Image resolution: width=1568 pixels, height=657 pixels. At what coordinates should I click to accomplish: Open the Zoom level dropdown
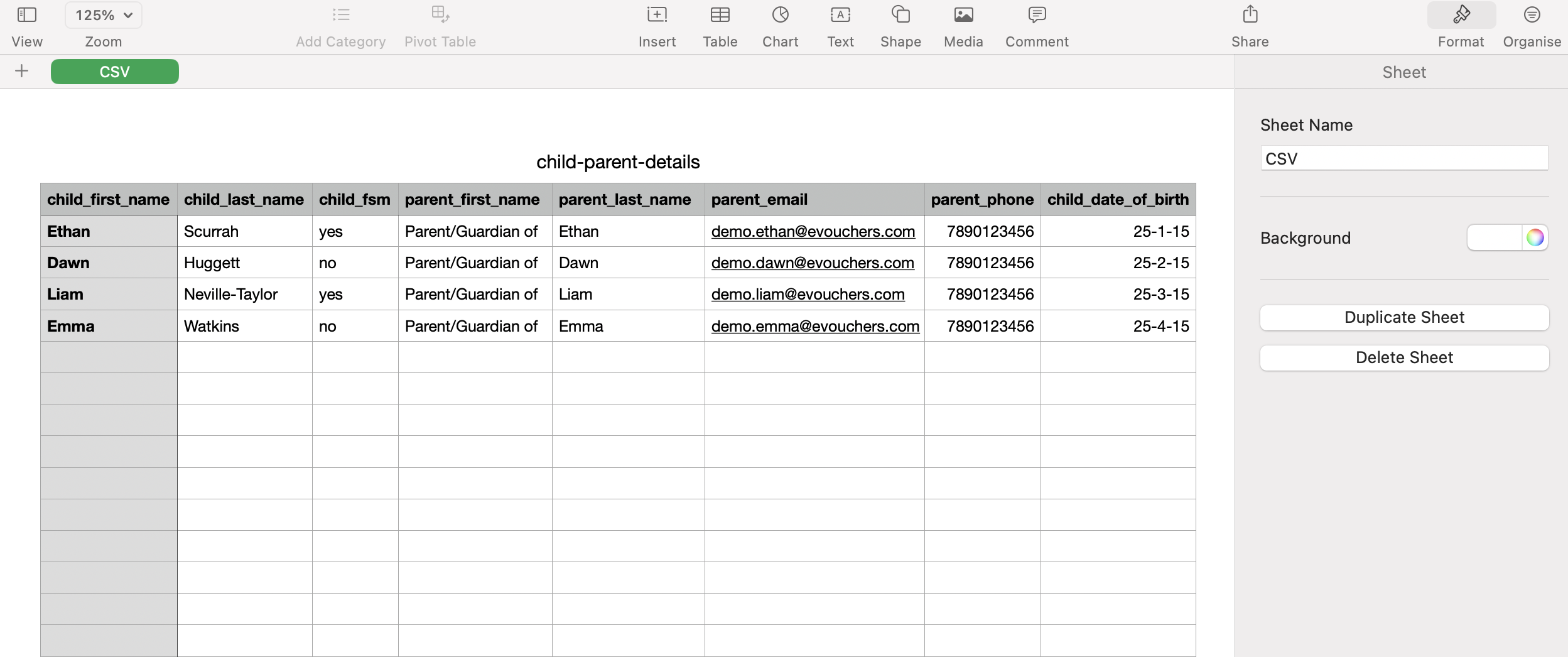coord(102,14)
